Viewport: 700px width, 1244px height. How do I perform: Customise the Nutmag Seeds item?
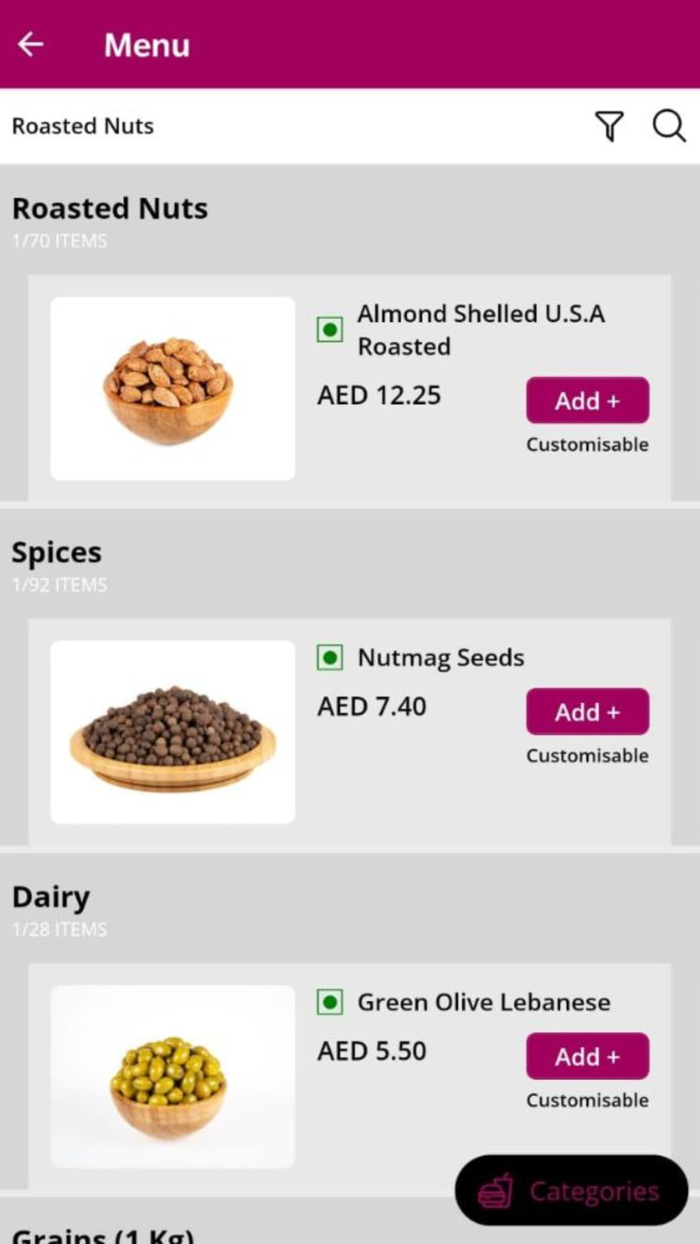tap(587, 756)
